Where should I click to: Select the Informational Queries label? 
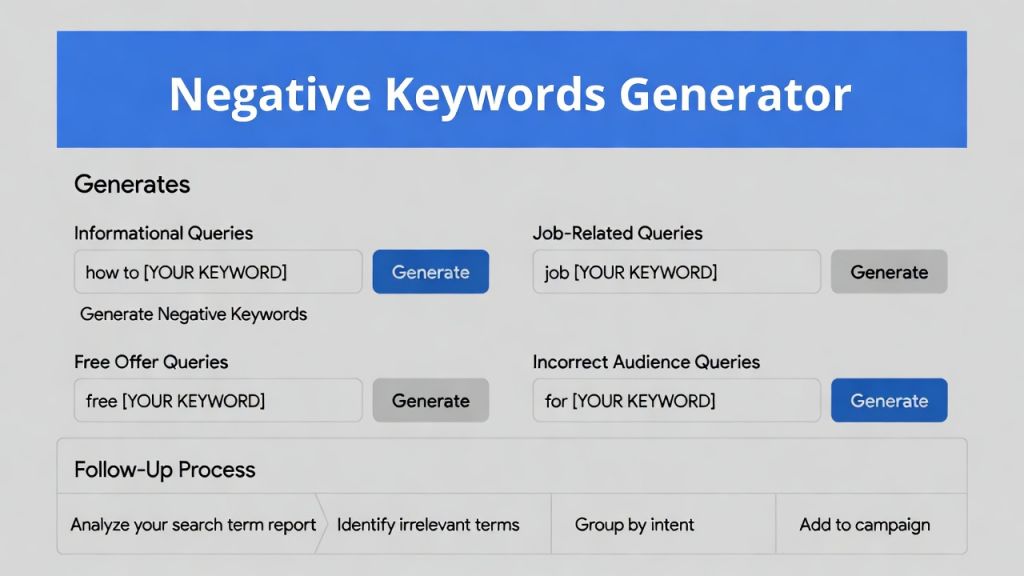(x=163, y=233)
